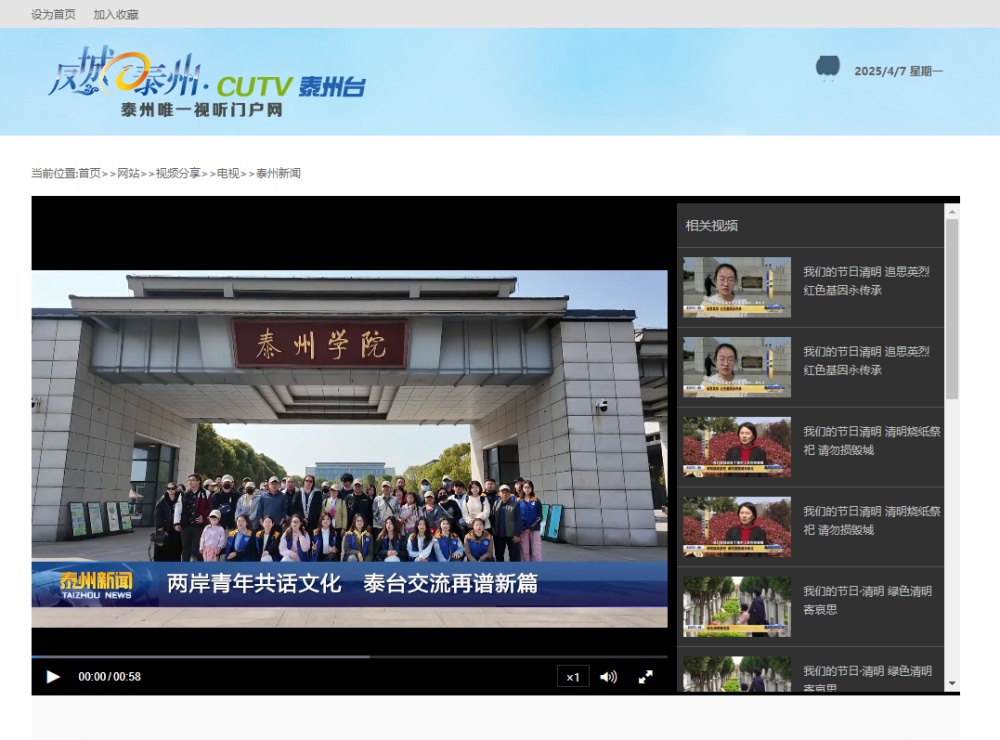Click the 灵城泰州 CUTV site logo
Image resolution: width=1000 pixels, height=740 pixels.
coord(207,82)
